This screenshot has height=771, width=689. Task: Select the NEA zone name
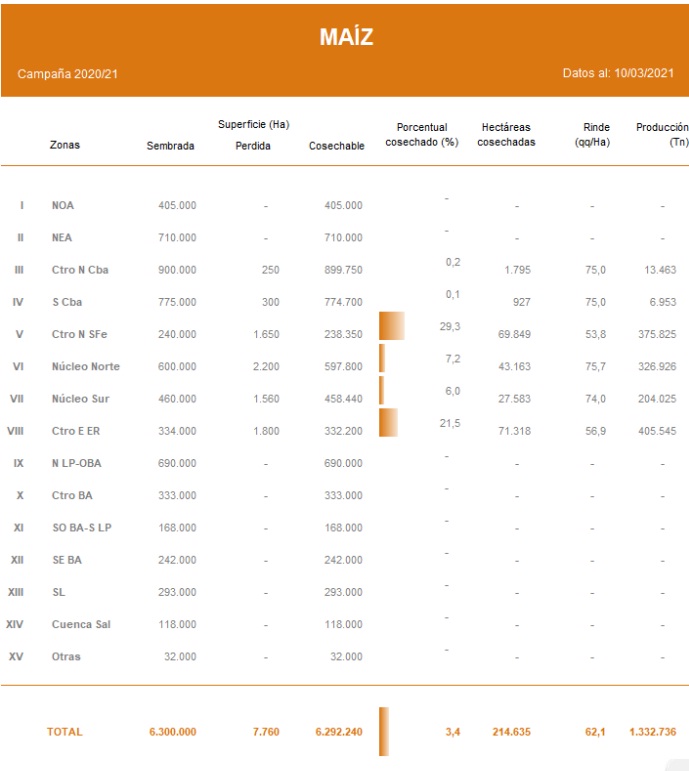62,237
